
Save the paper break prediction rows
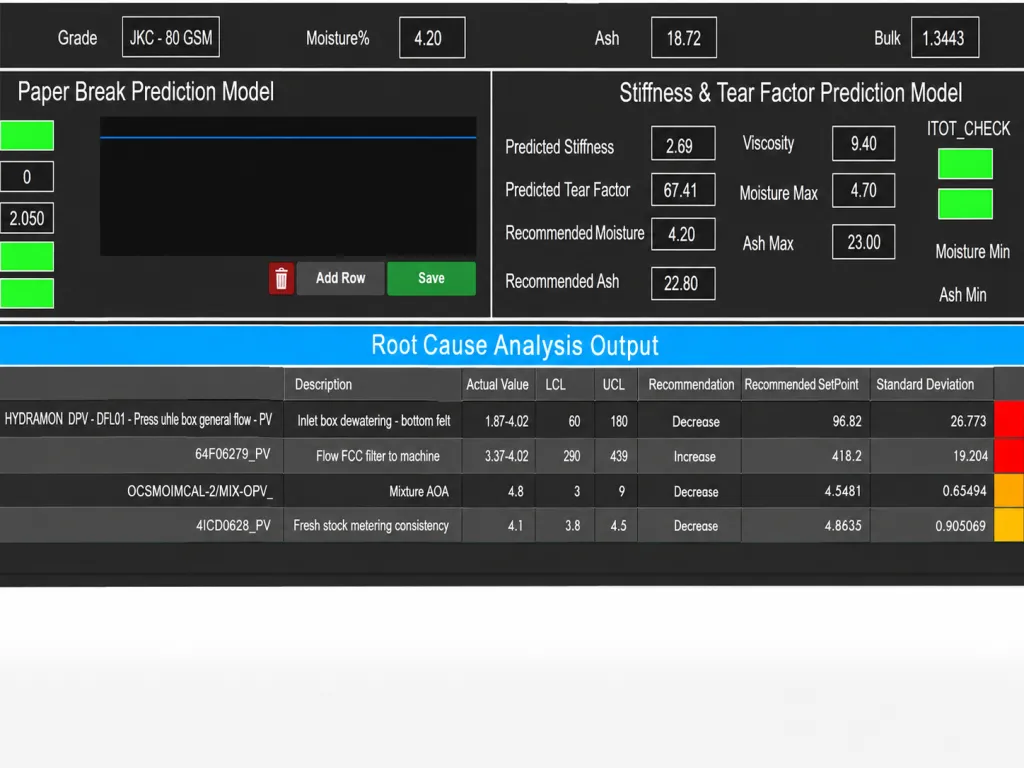click(431, 278)
